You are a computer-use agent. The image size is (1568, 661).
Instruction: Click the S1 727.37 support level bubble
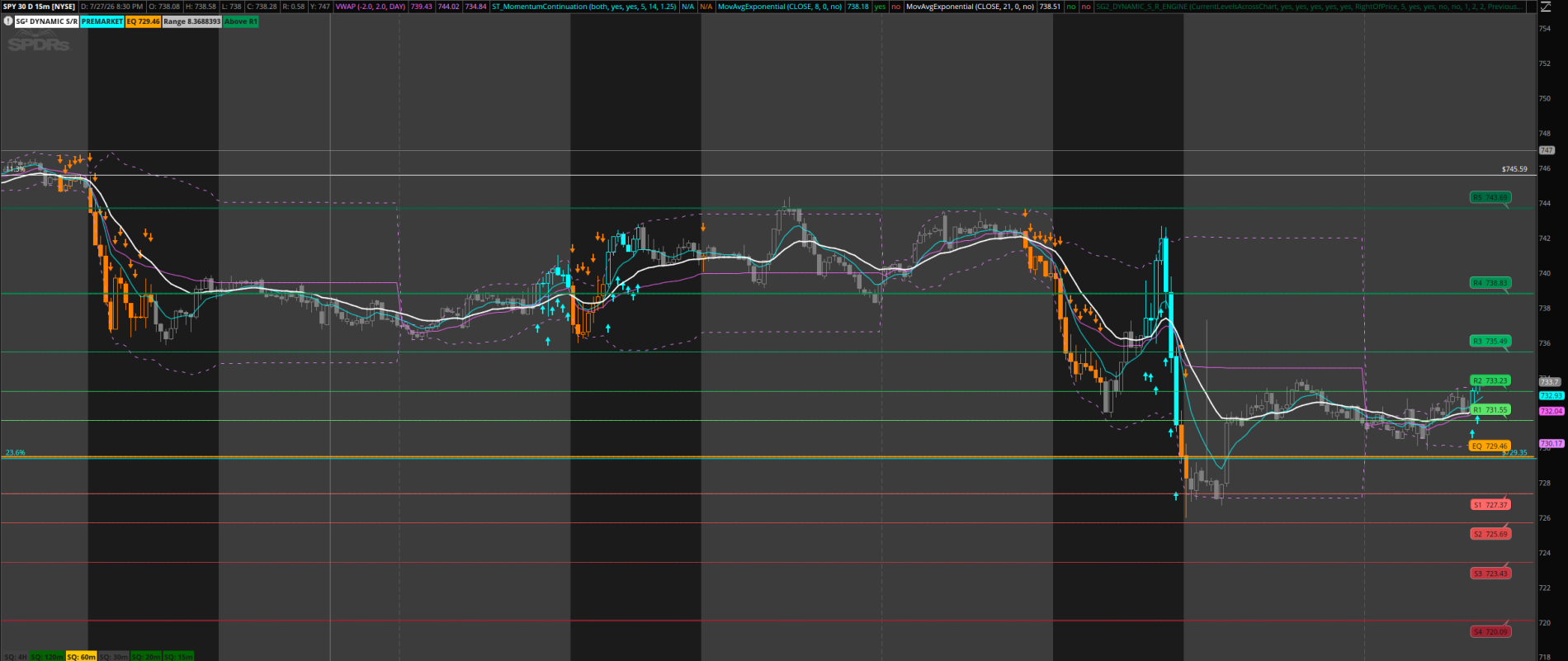click(x=1490, y=505)
